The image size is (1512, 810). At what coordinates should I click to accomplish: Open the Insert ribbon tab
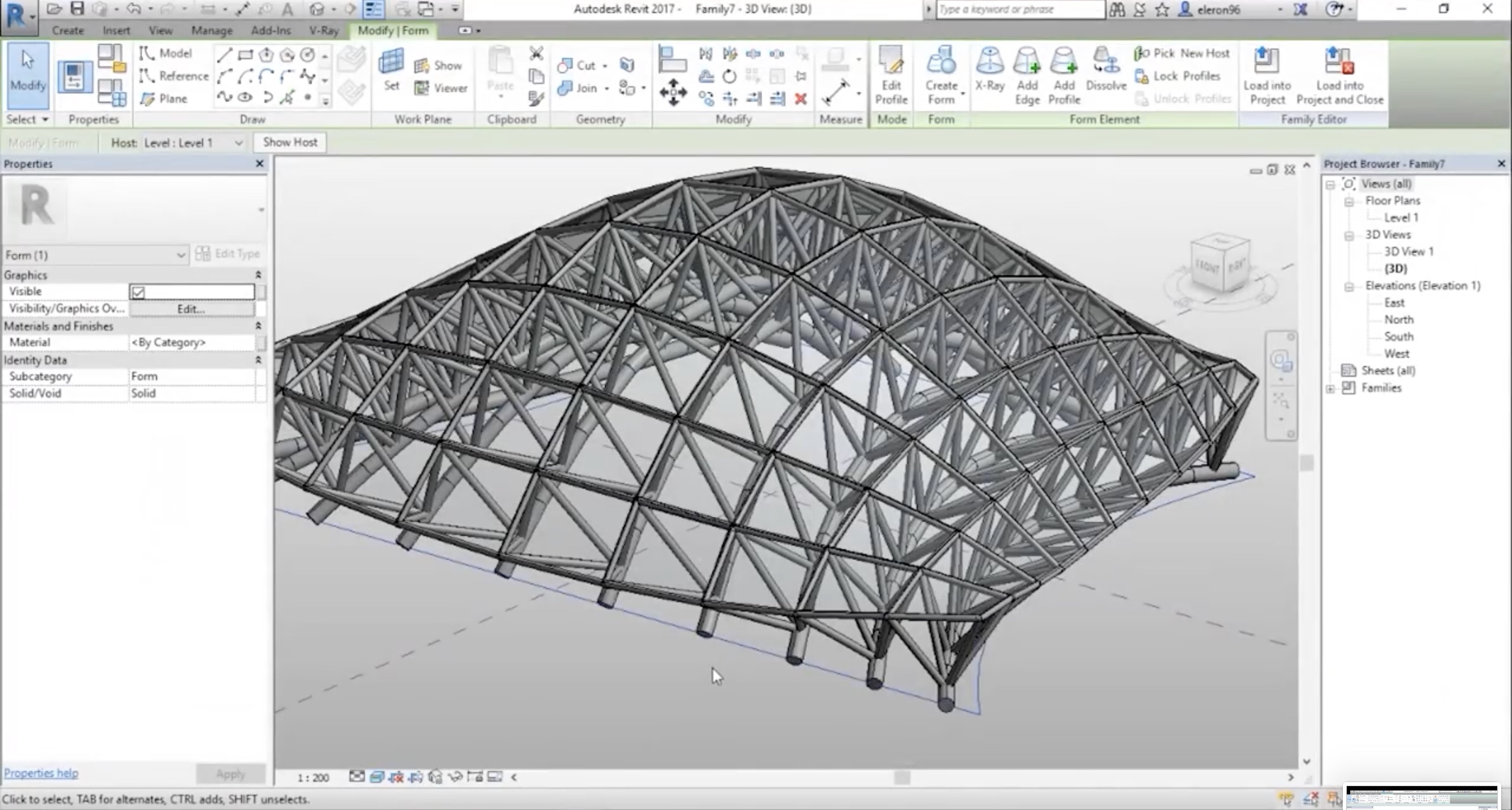116,31
